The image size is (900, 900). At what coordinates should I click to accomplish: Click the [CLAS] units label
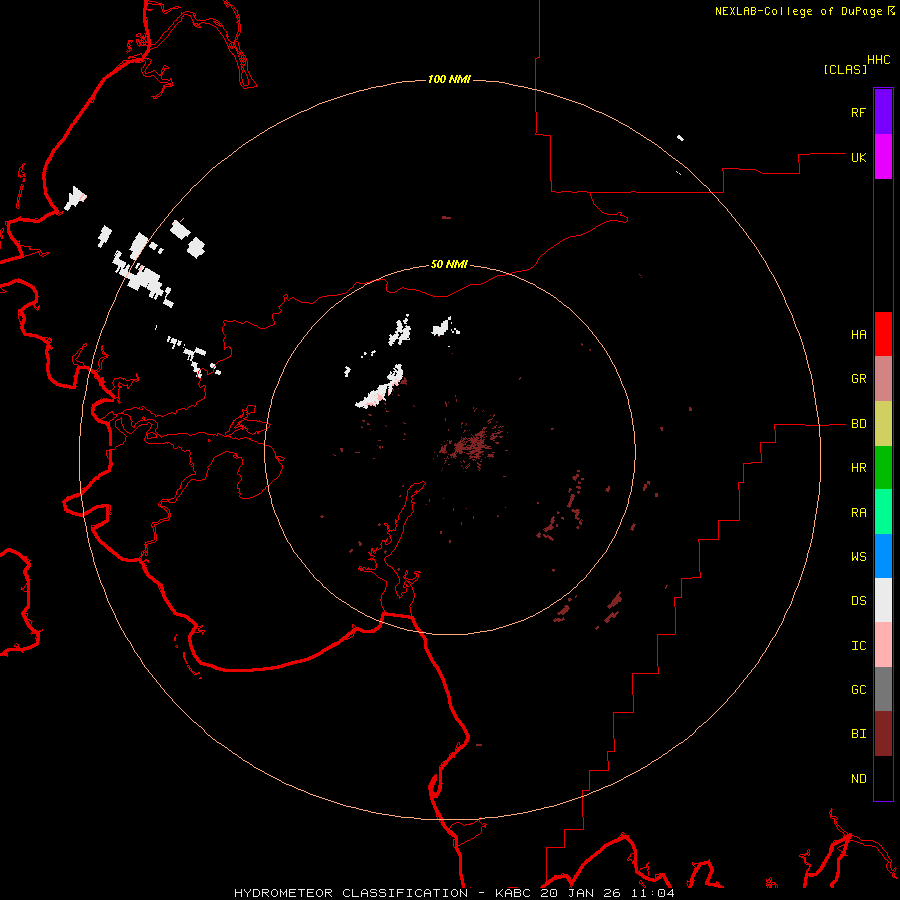click(x=844, y=69)
